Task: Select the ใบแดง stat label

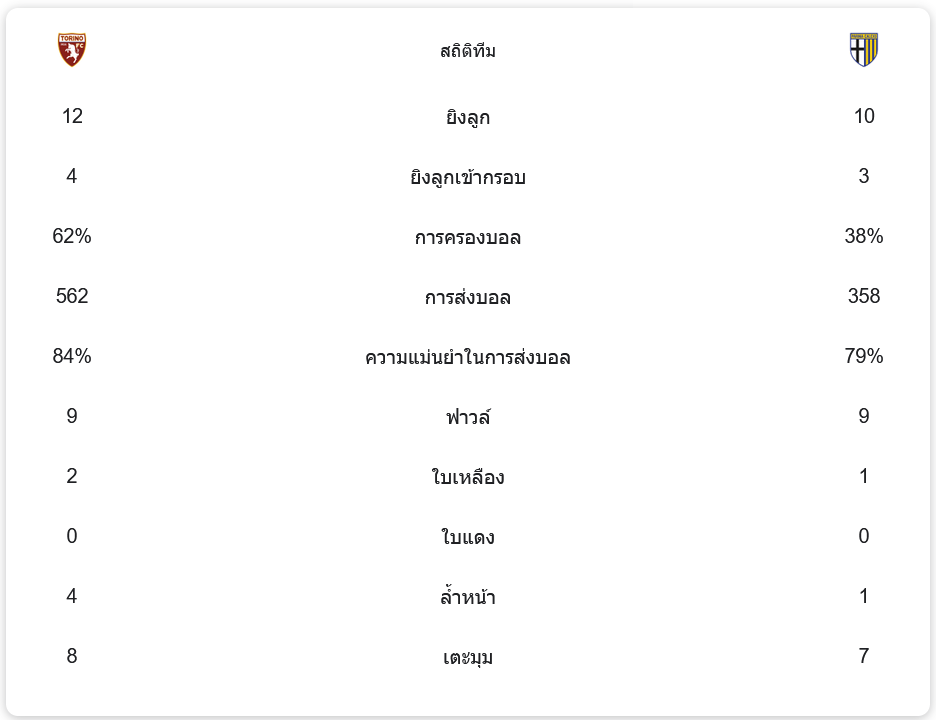Action: [468, 537]
